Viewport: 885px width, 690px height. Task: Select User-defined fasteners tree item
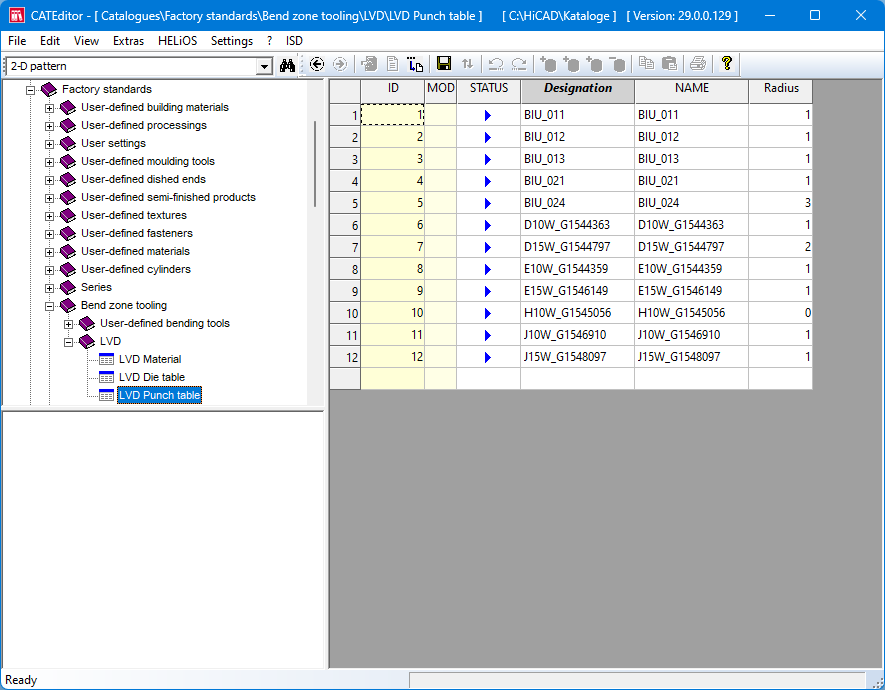click(137, 233)
